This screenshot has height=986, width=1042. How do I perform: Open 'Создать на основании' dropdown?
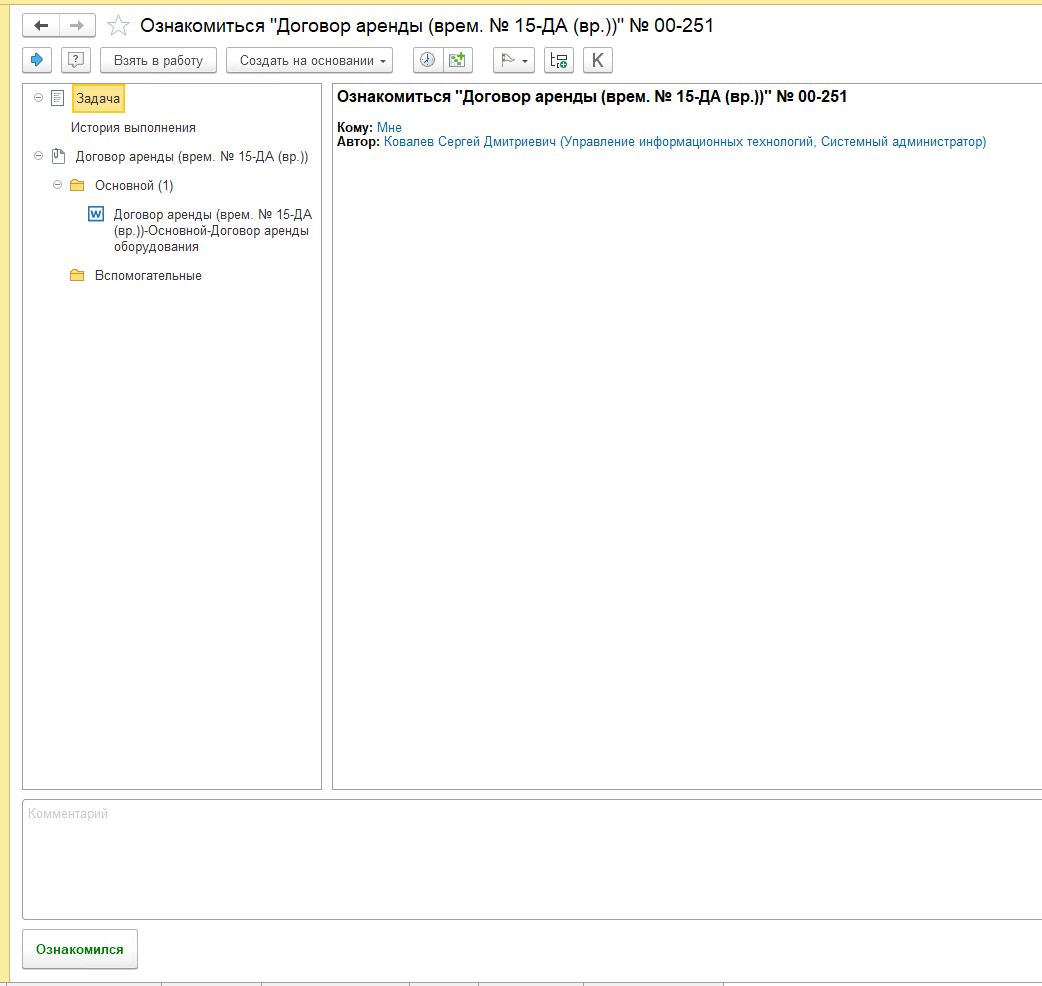(x=309, y=60)
